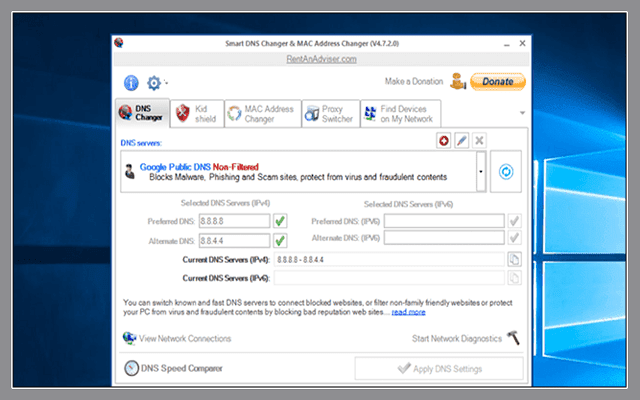Expand the tab overflow arrow
This screenshot has width=640, height=400.
(521, 113)
